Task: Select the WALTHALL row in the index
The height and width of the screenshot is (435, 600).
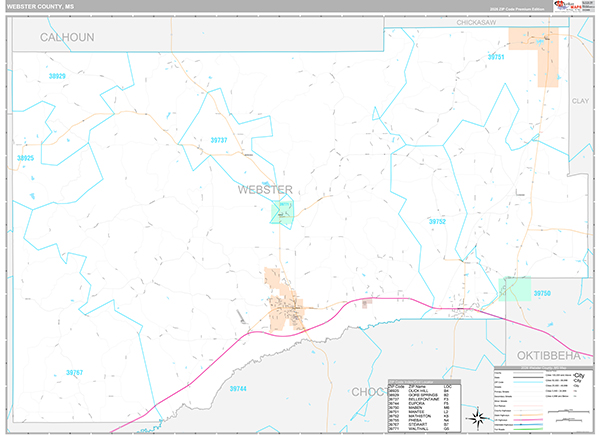Action: (424, 429)
